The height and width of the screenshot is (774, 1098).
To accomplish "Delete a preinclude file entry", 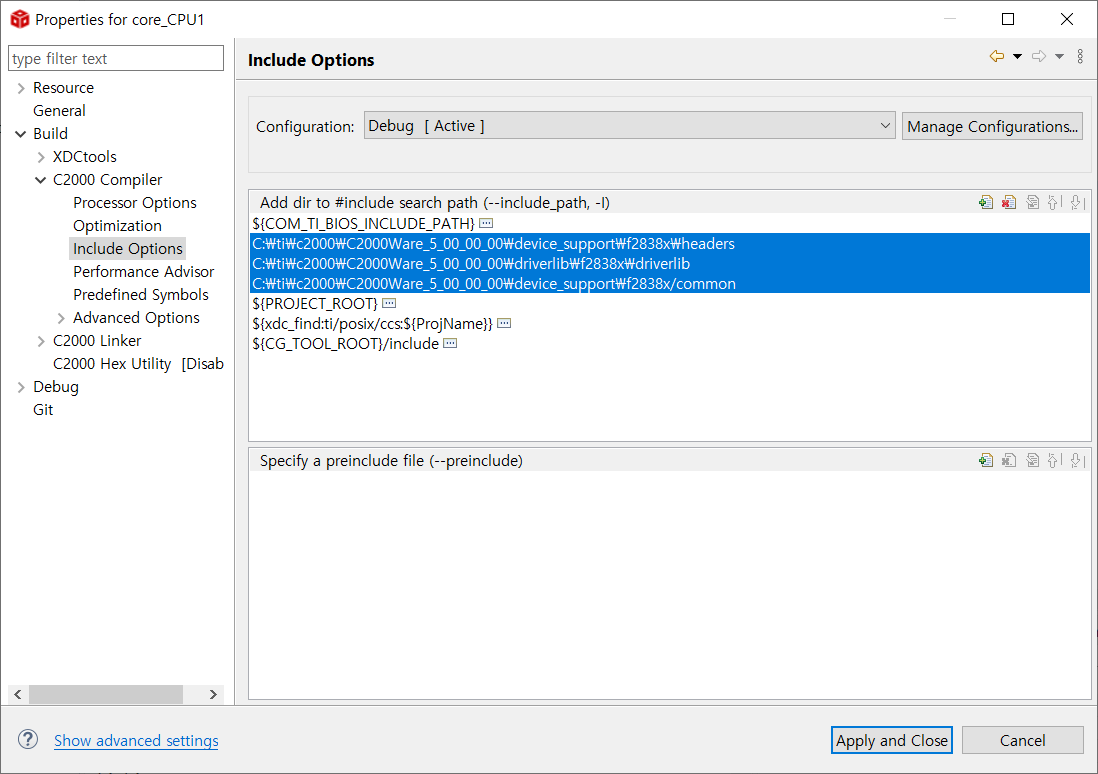I will coord(1008,461).
